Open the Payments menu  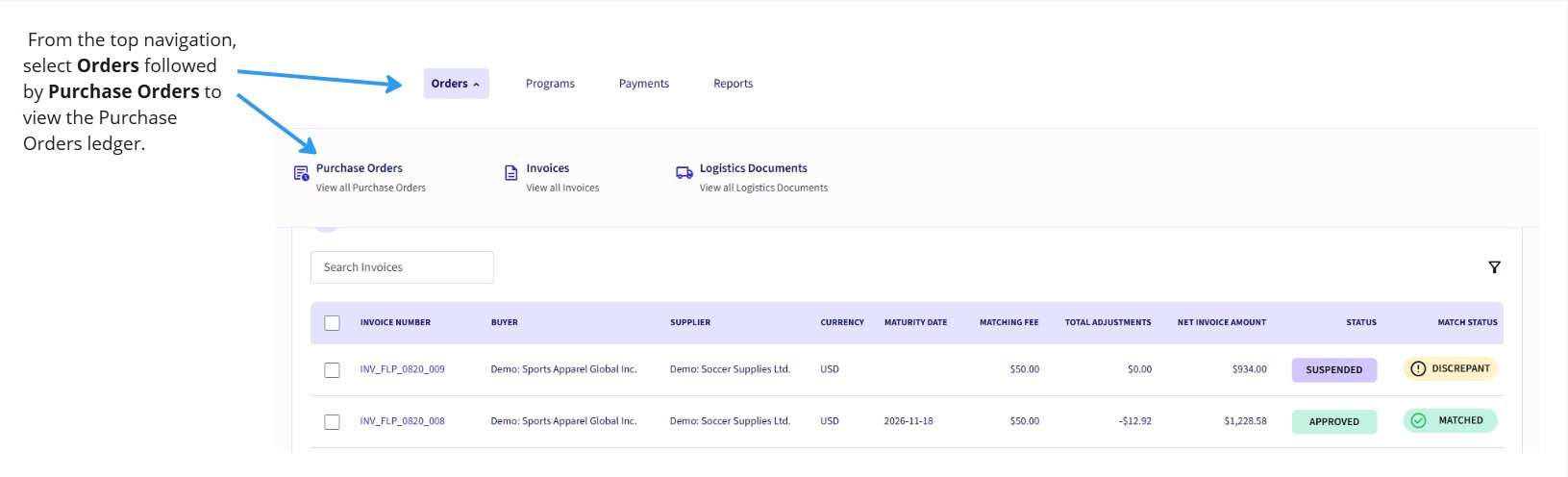pos(644,84)
